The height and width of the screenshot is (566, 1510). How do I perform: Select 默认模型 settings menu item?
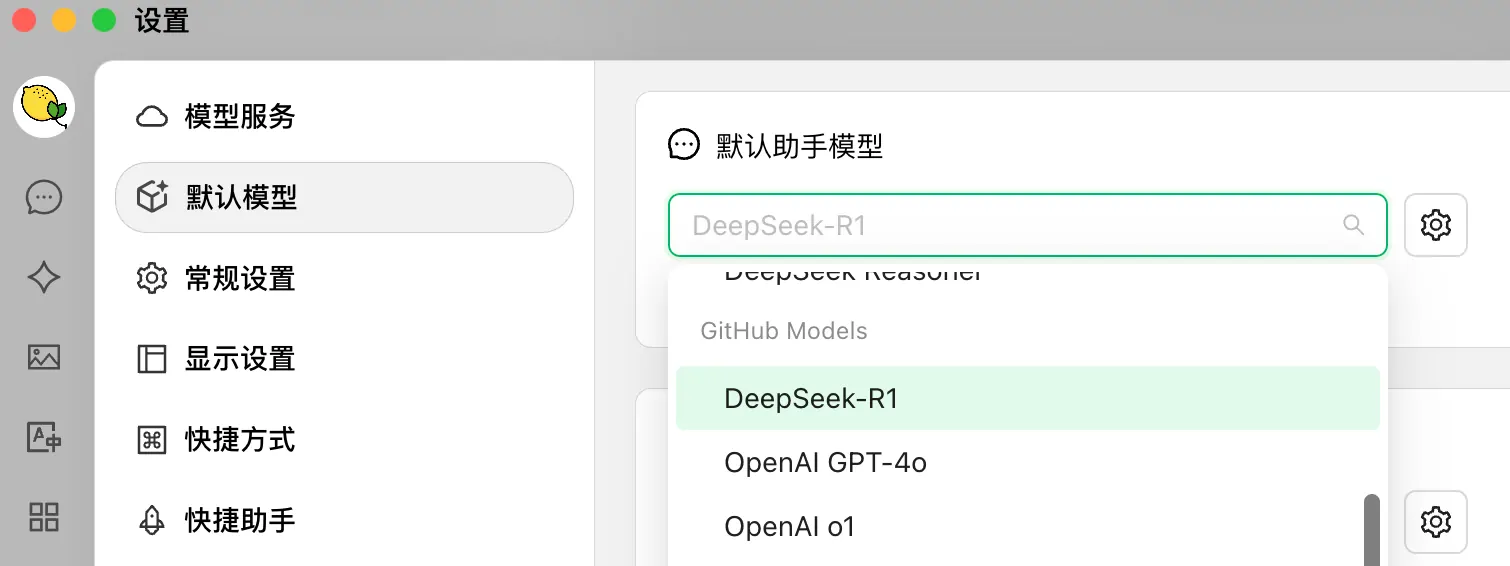click(x=344, y=197)
